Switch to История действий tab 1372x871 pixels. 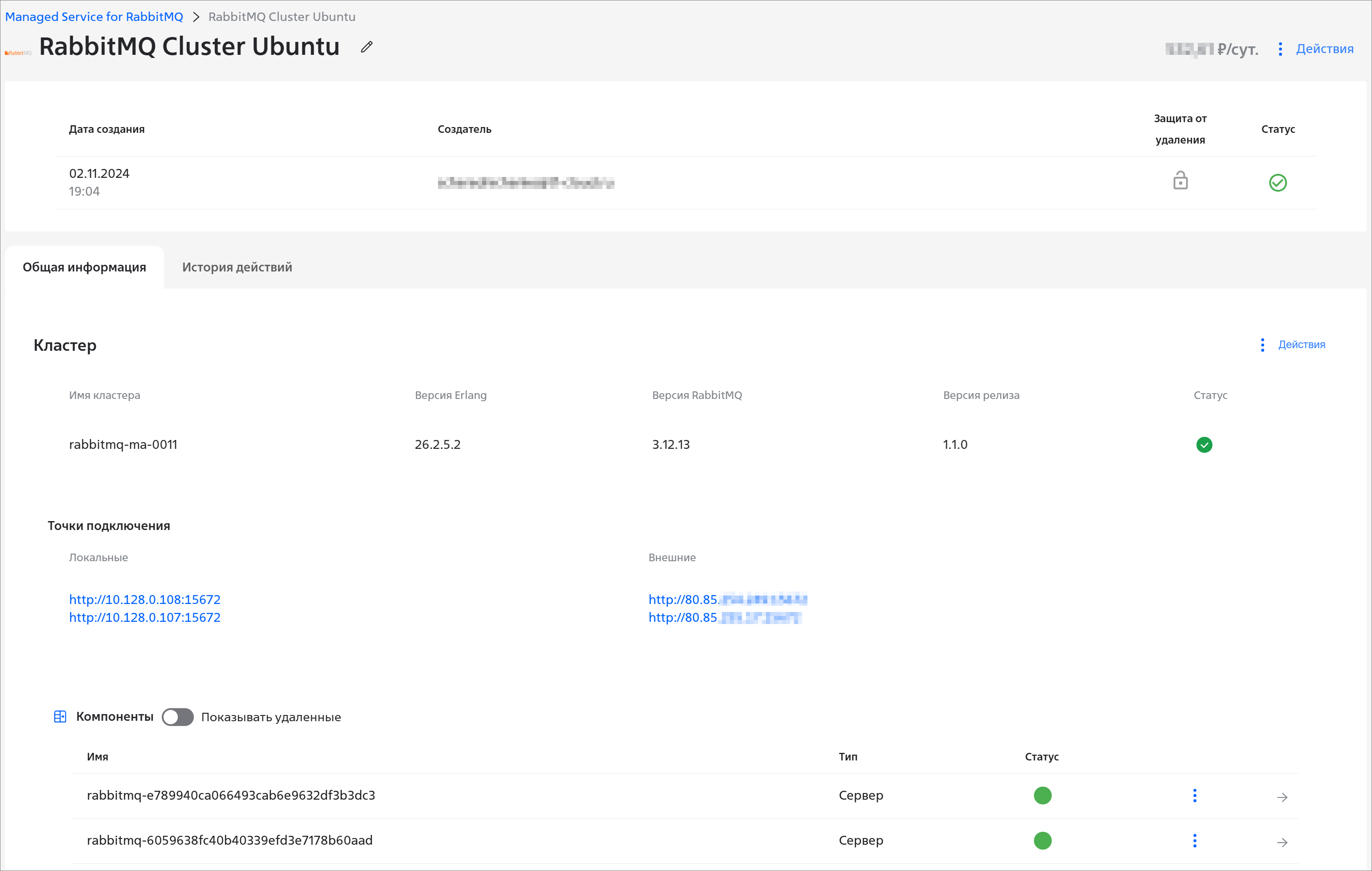[x=237, y=267]
